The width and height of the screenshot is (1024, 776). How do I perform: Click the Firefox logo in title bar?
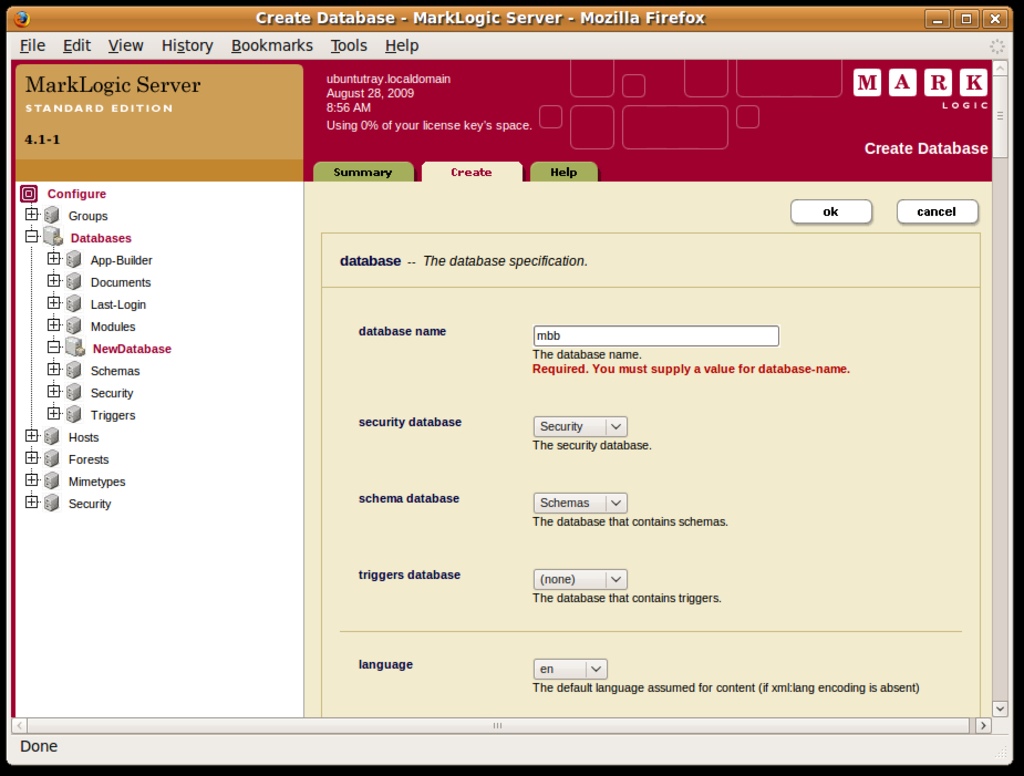point(21,18)
